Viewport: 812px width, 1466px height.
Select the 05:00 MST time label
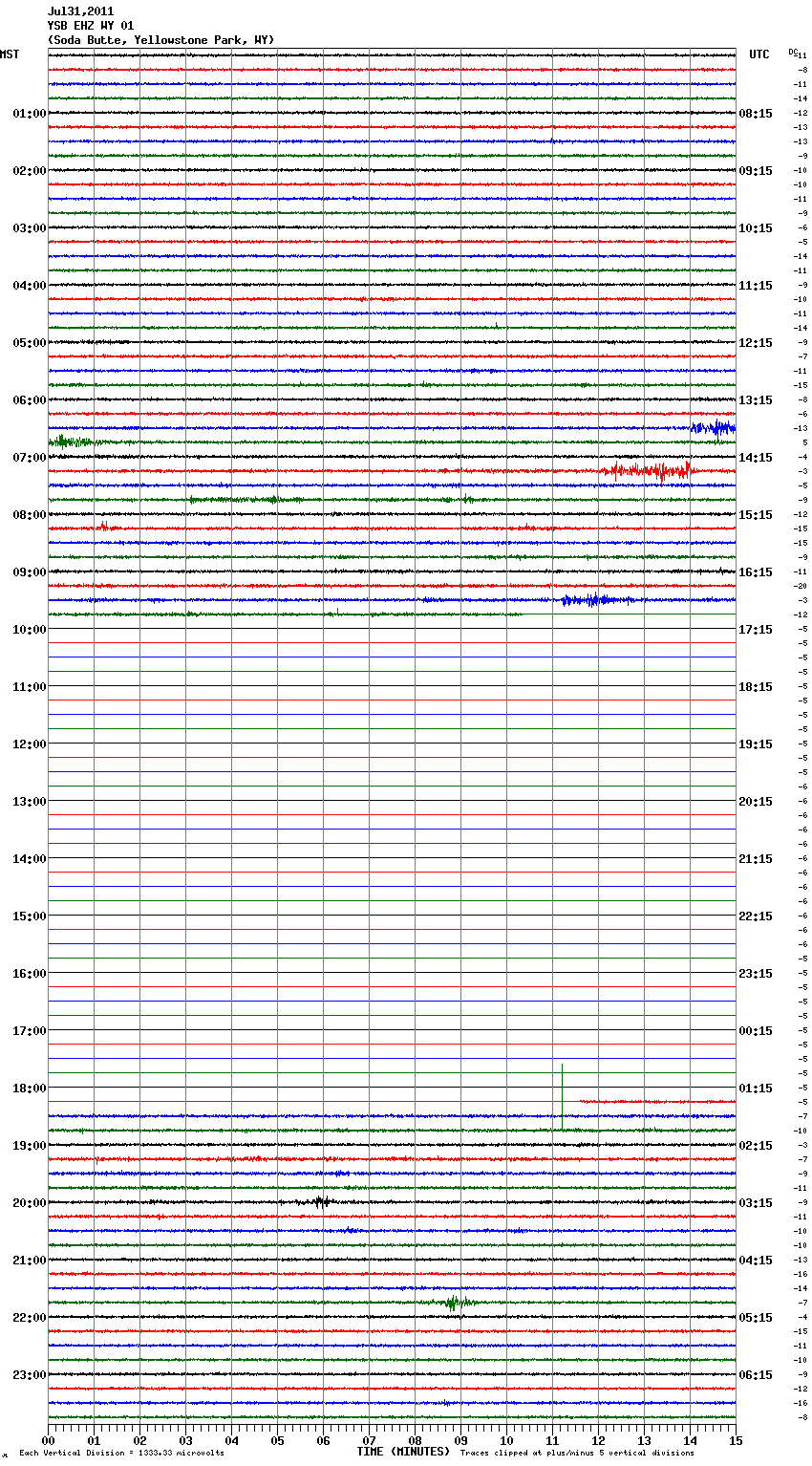(30, 343)
